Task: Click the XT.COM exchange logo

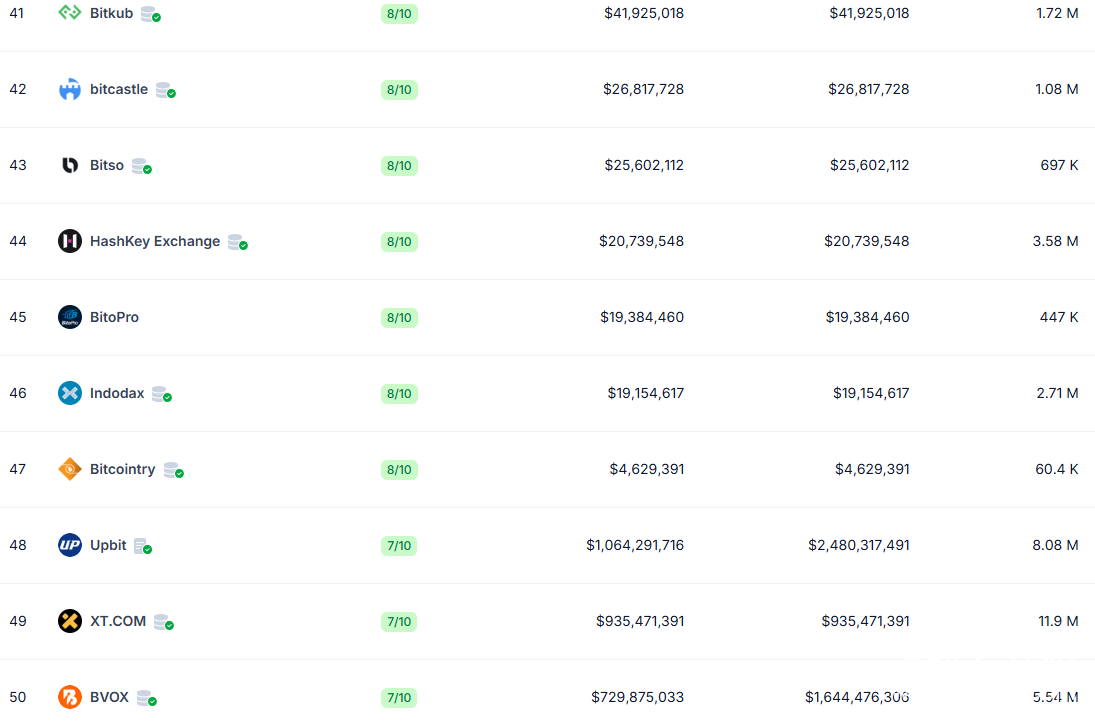Action: [x=70, y=621]
